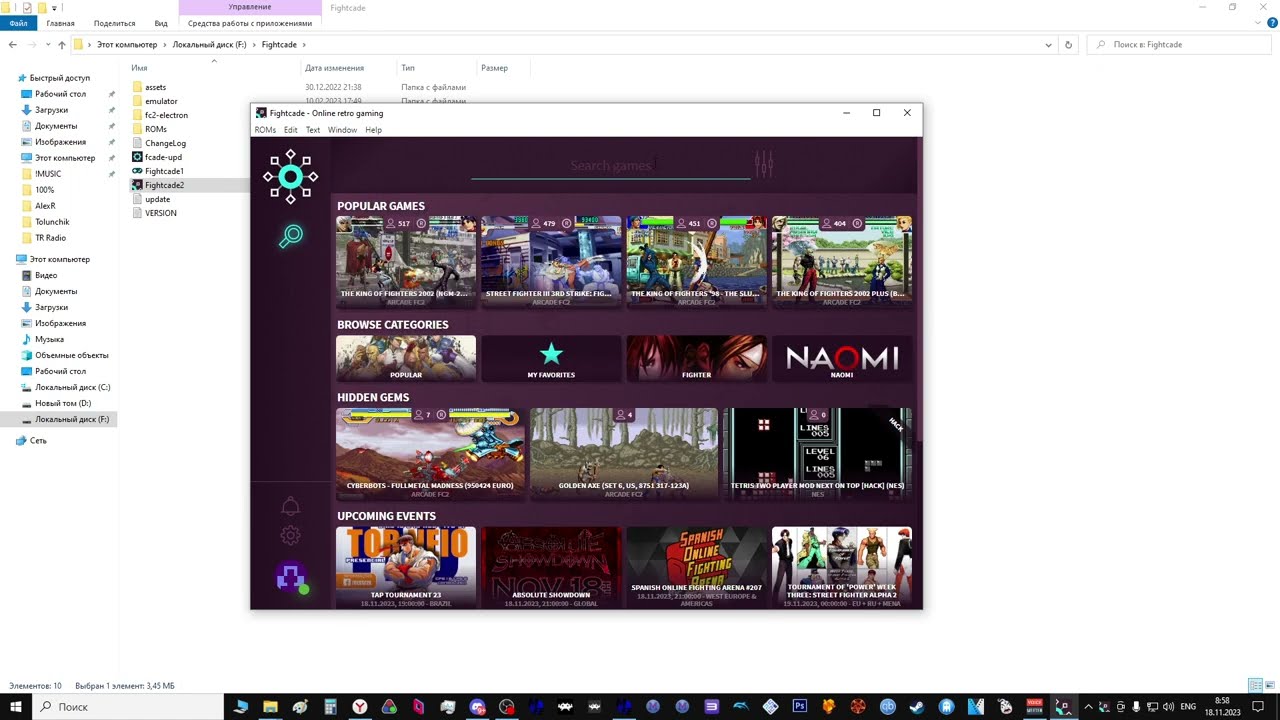Open The King of Fighters '98 card
This screenshot has width=1280, height=720.
(696, 261)
